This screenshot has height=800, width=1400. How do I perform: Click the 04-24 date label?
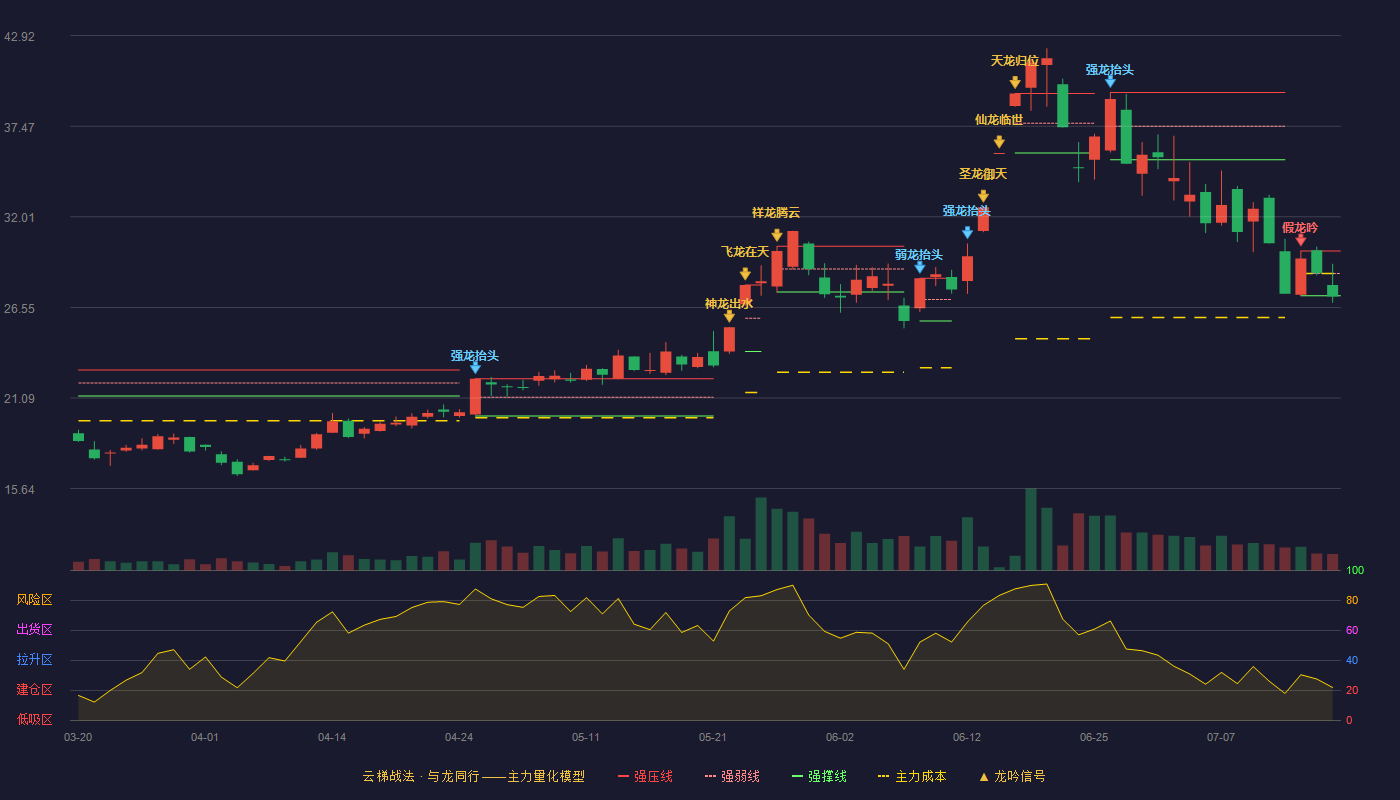(x=459, y=737)
